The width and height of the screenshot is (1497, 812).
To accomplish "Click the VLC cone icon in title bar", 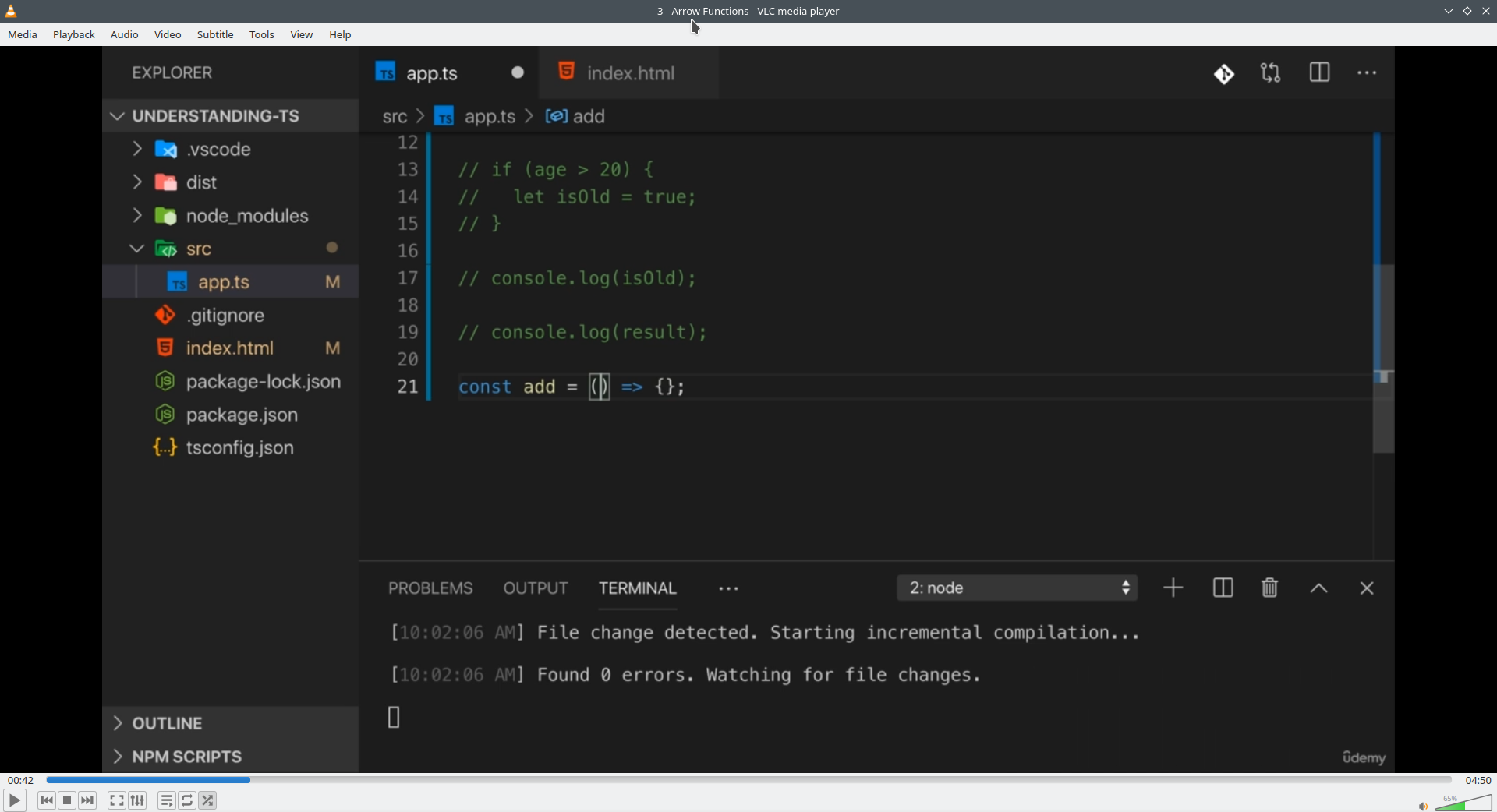I will tap(11, 11).
